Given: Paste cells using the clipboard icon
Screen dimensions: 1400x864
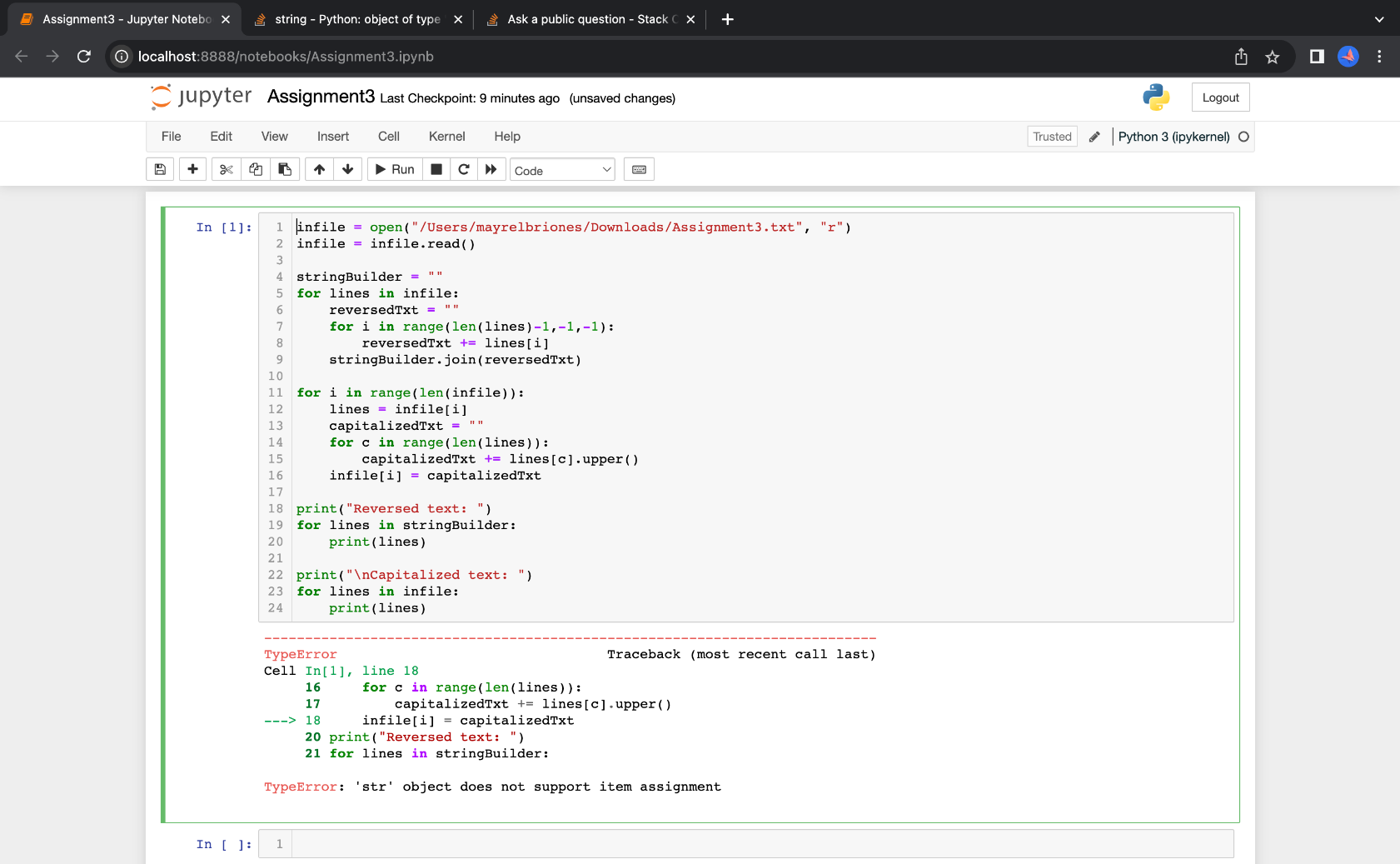Looking at the screenshot, I should coord(284,169).
